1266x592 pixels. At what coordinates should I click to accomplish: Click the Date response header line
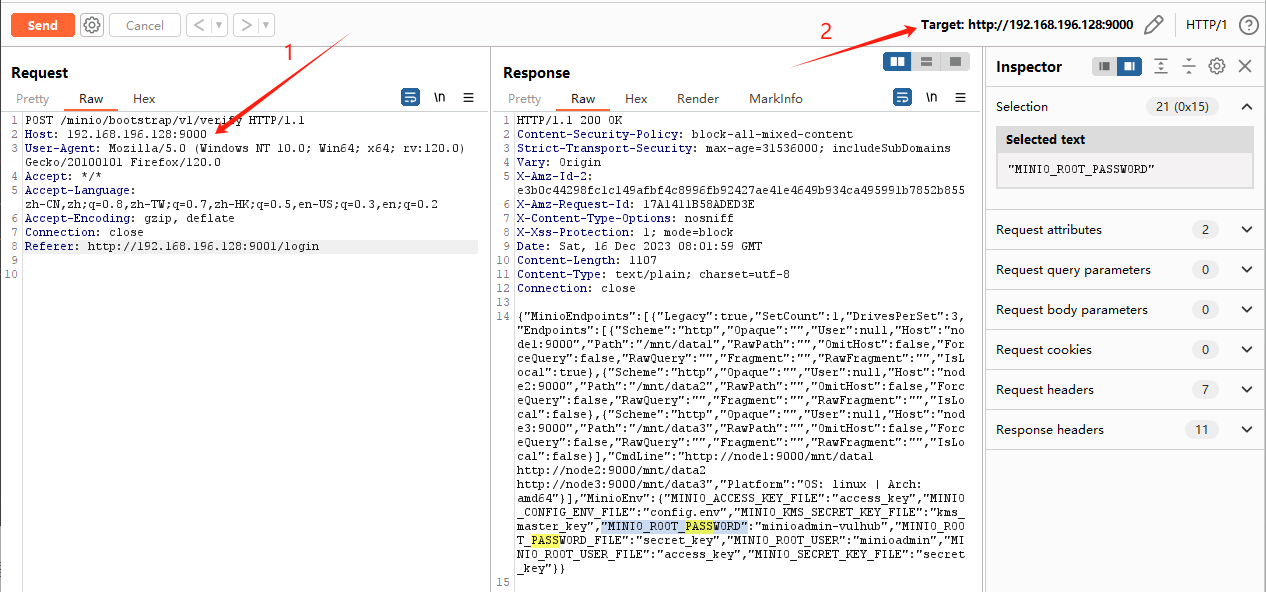click(639, 246)
